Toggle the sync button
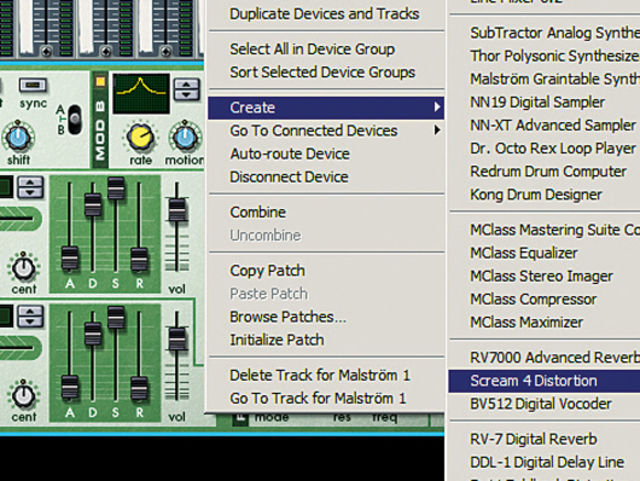 click(33, 85)
